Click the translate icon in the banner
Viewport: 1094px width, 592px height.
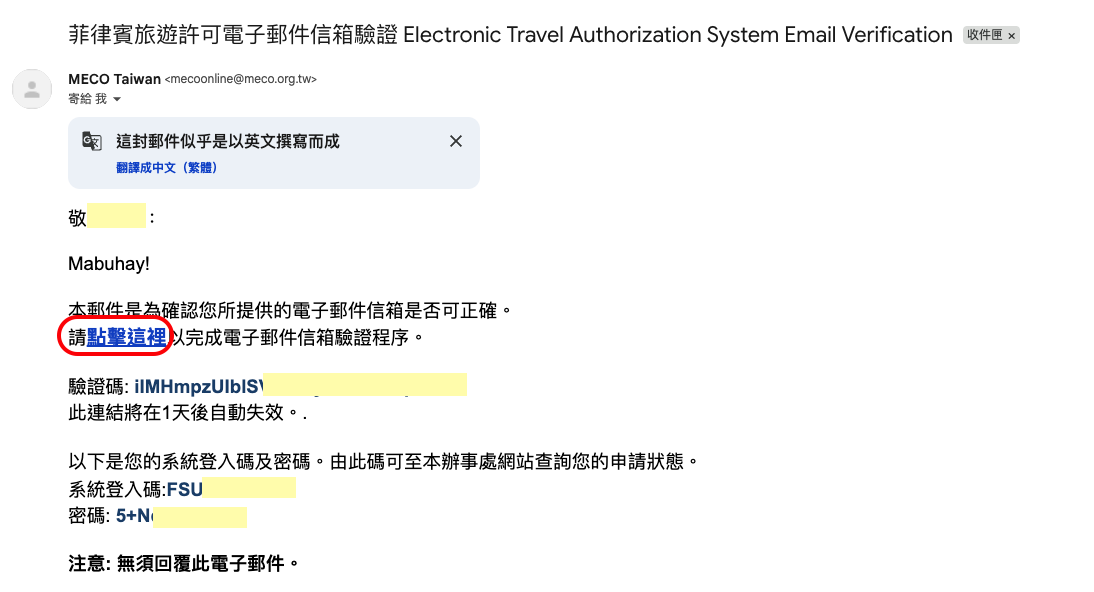[x=92, y=141]
